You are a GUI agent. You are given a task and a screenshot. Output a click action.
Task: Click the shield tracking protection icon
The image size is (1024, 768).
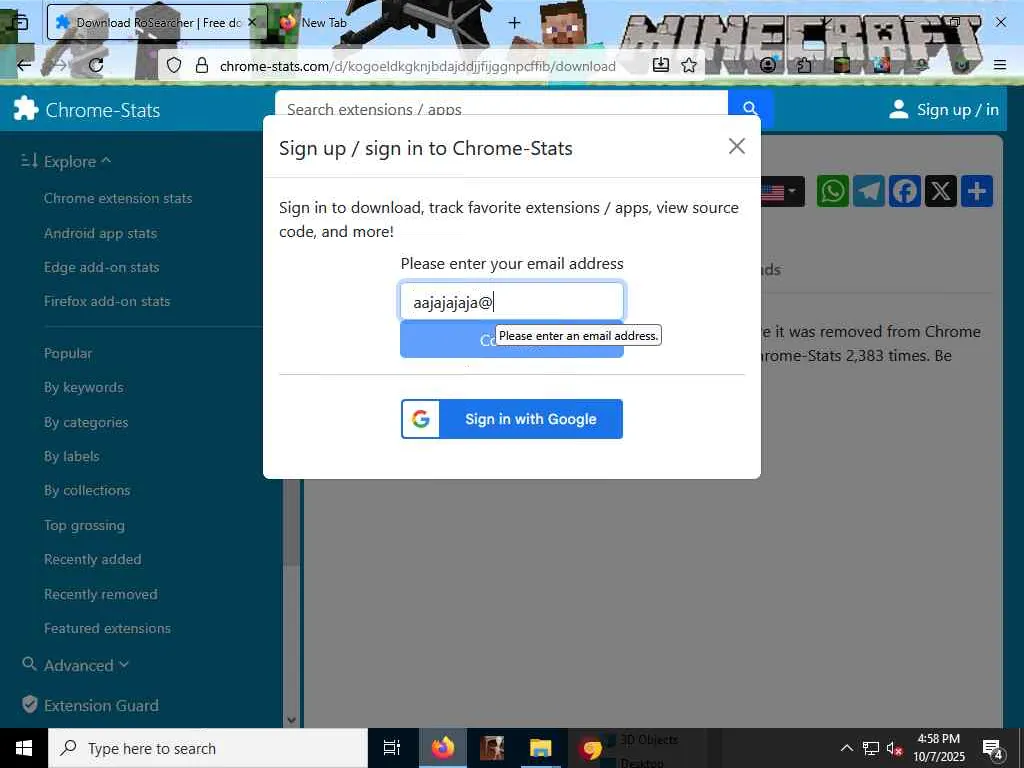[174, 65]
